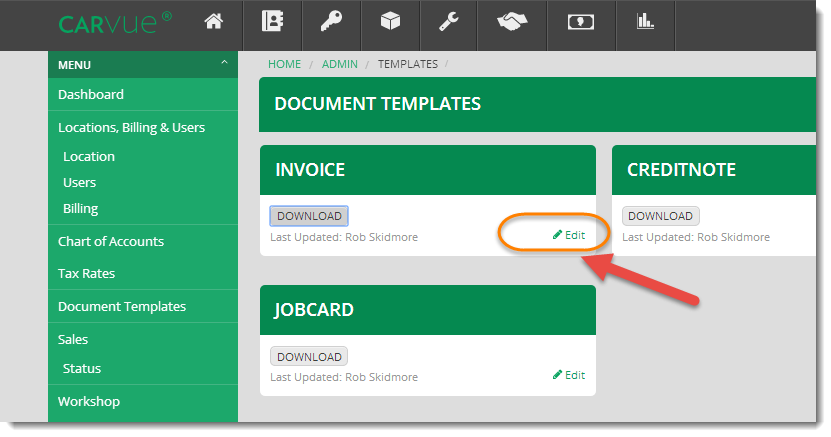The width and height of the screenshot is (831, 437).
Task: Click the CarVue logo
Action: [115, 23]
